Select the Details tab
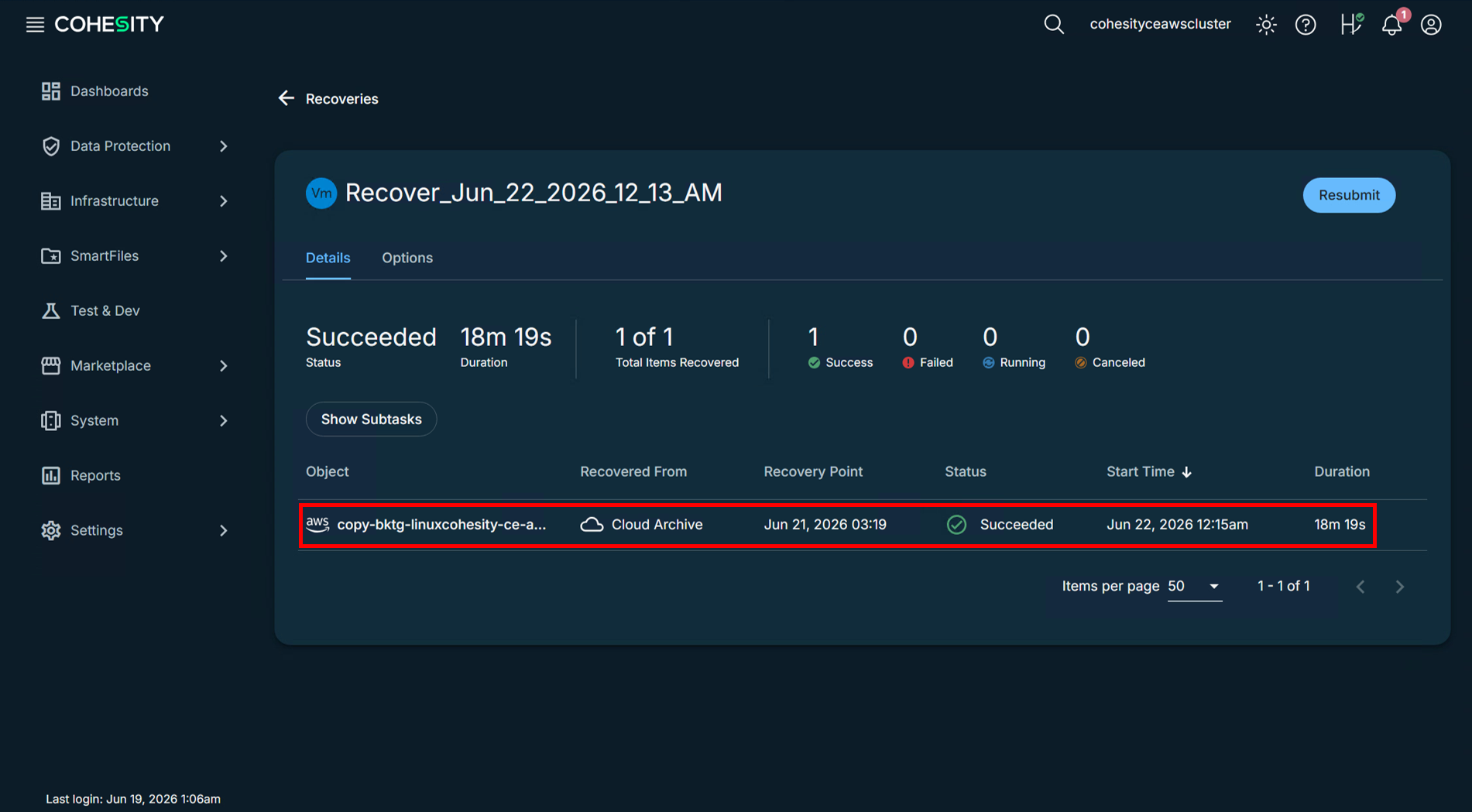 point(328,258)
